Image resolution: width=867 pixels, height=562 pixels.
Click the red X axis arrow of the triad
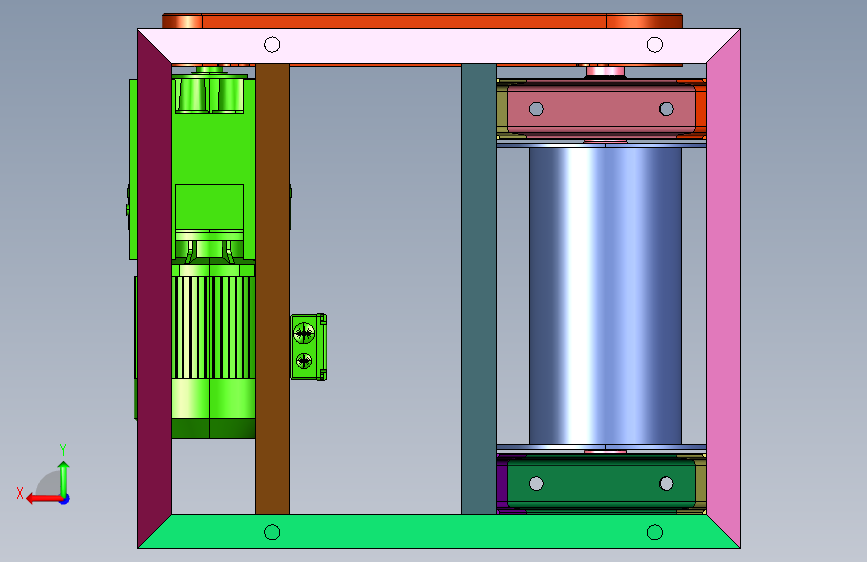tap(44, 499)
